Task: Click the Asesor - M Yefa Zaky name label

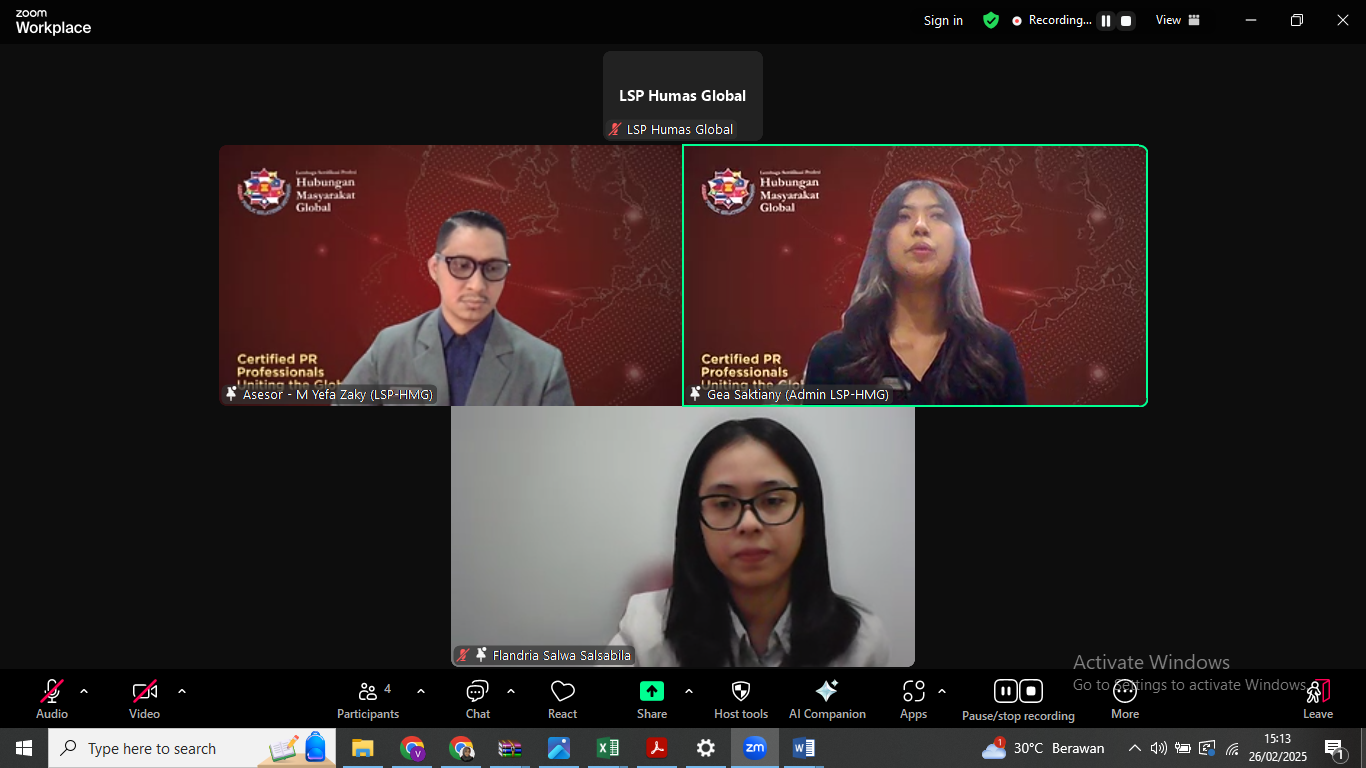Action: pyautogui.click(x=338, y=395)
